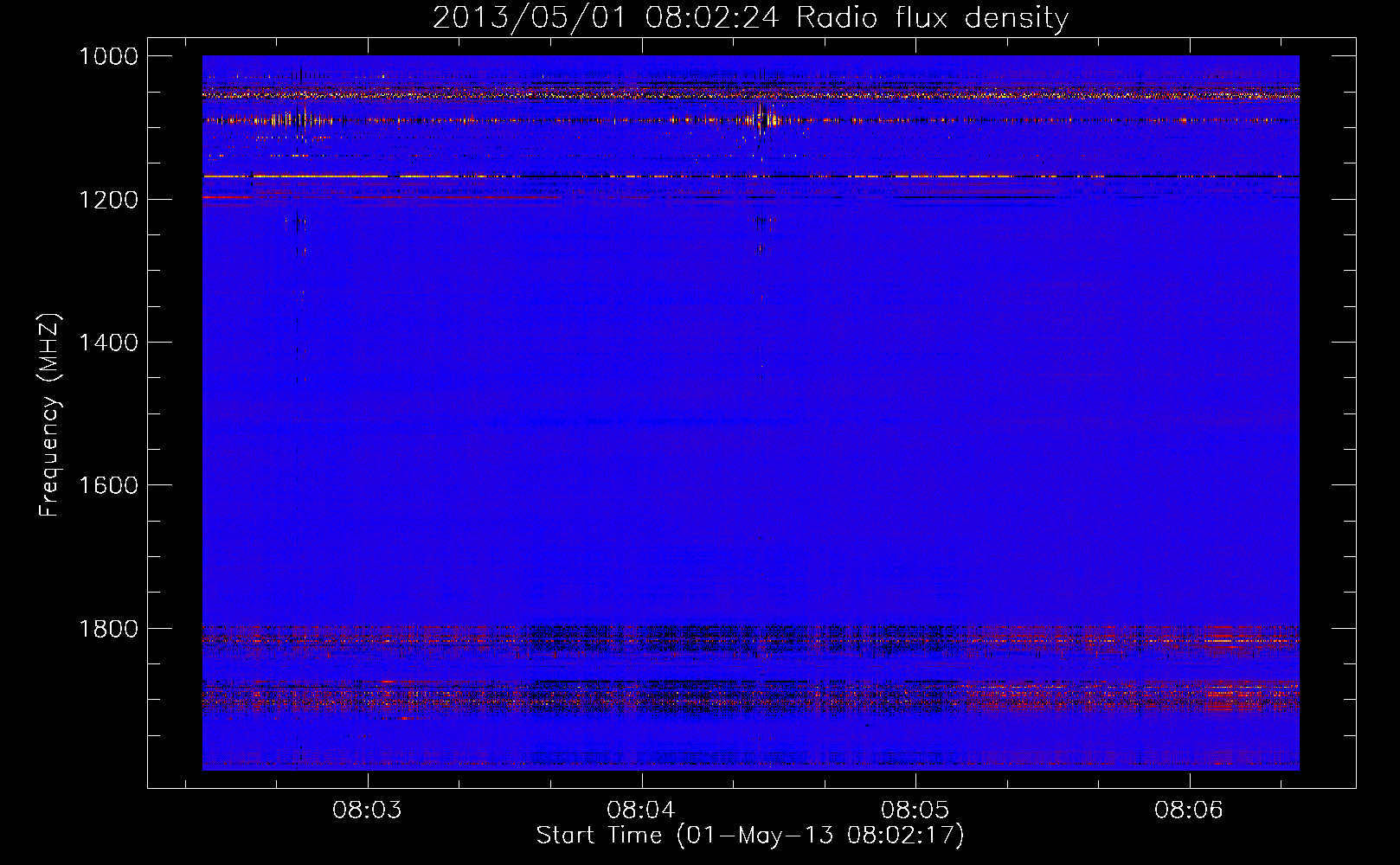Click the plot title "2013/05/01 08:02:24 Radio flux density"
The width and height of the screenshot is (1400, 865).
point(750,17)
